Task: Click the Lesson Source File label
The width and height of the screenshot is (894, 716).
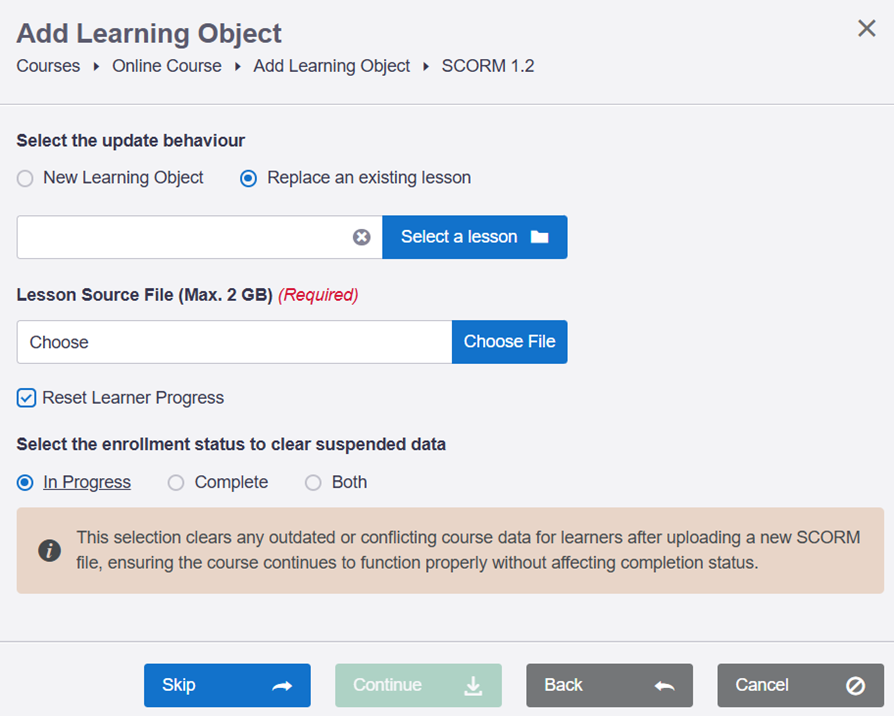Action: 144,295
